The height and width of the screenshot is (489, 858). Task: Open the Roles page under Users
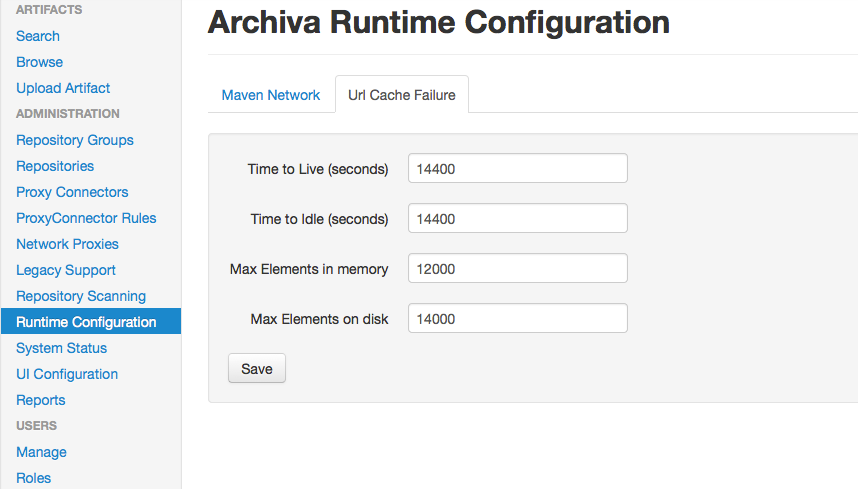33,478
